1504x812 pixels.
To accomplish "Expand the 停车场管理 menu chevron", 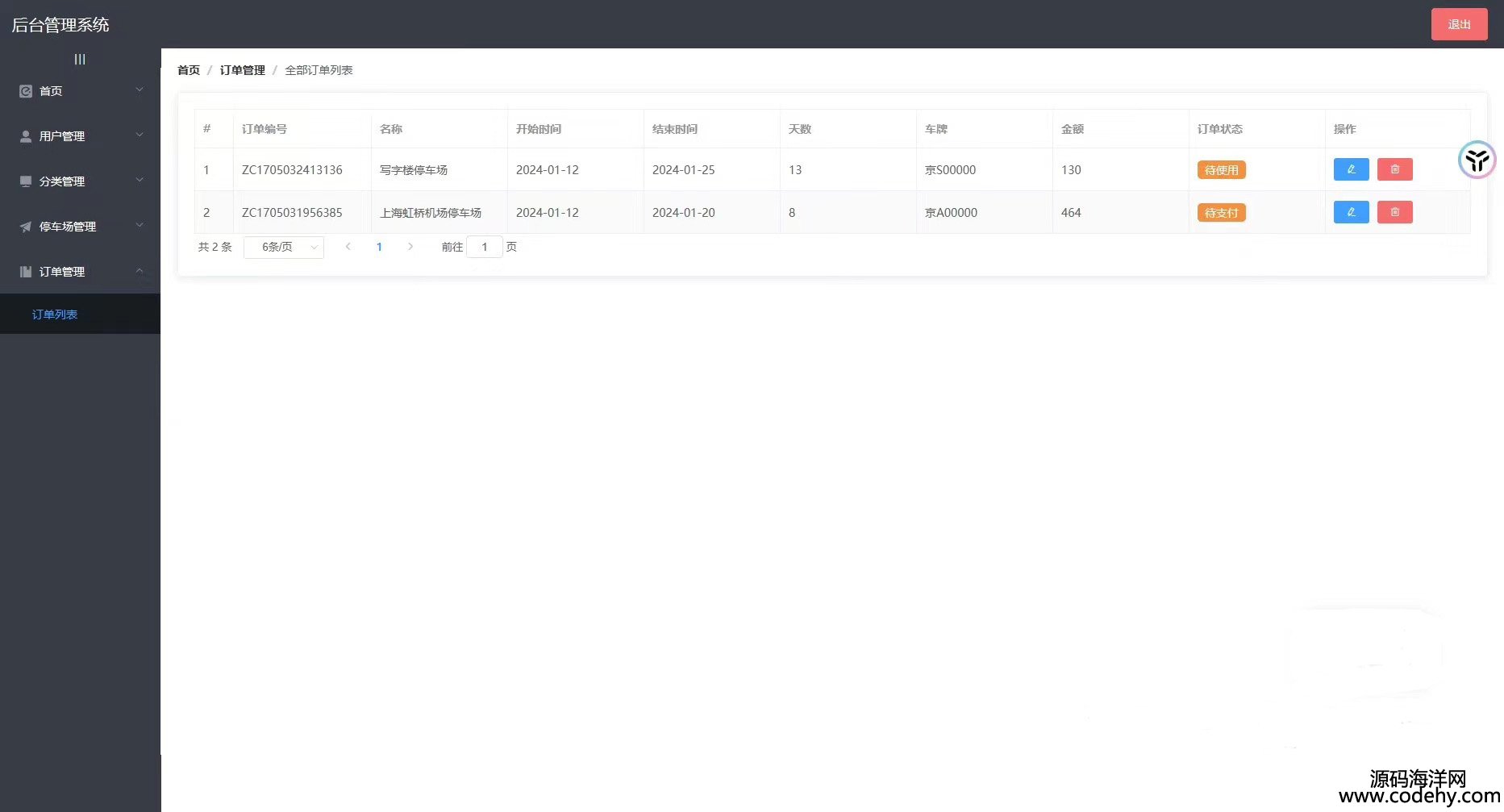I will [x=140, y=225].
